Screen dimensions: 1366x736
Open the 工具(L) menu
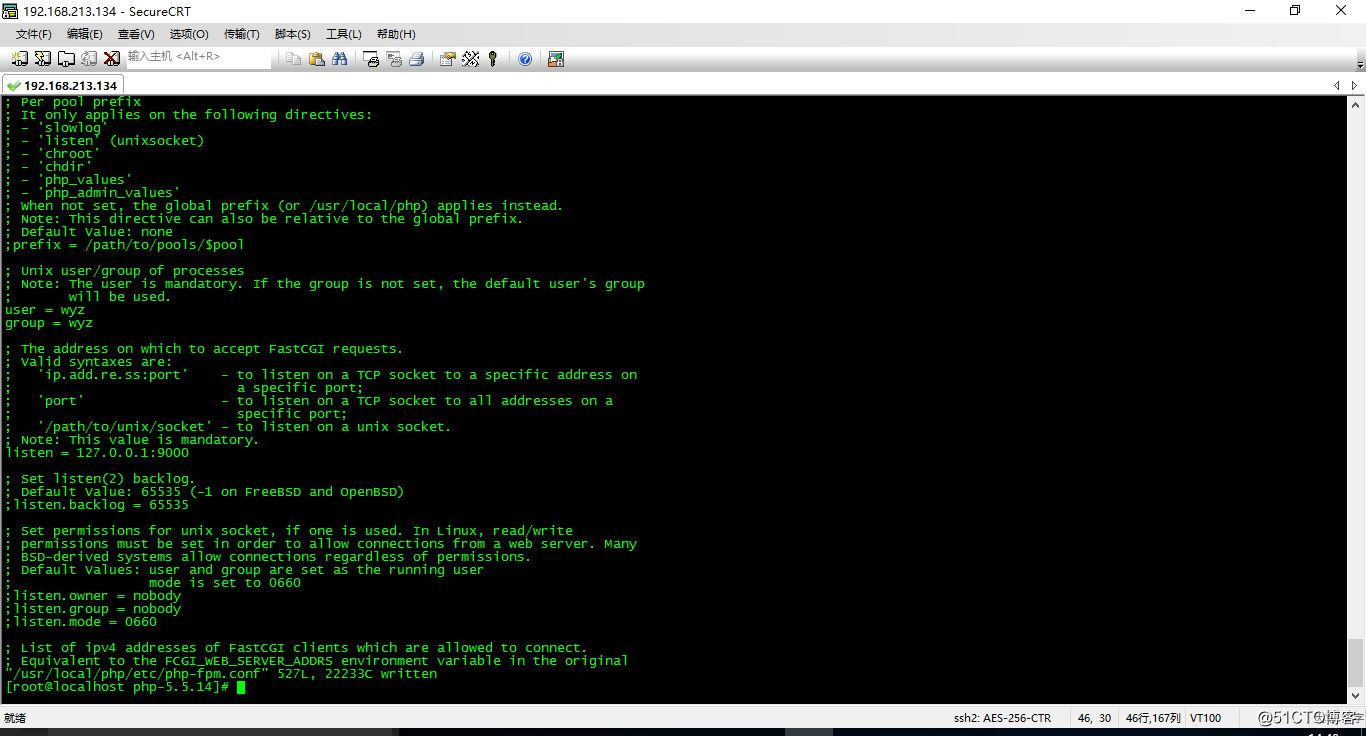(343, 34)
